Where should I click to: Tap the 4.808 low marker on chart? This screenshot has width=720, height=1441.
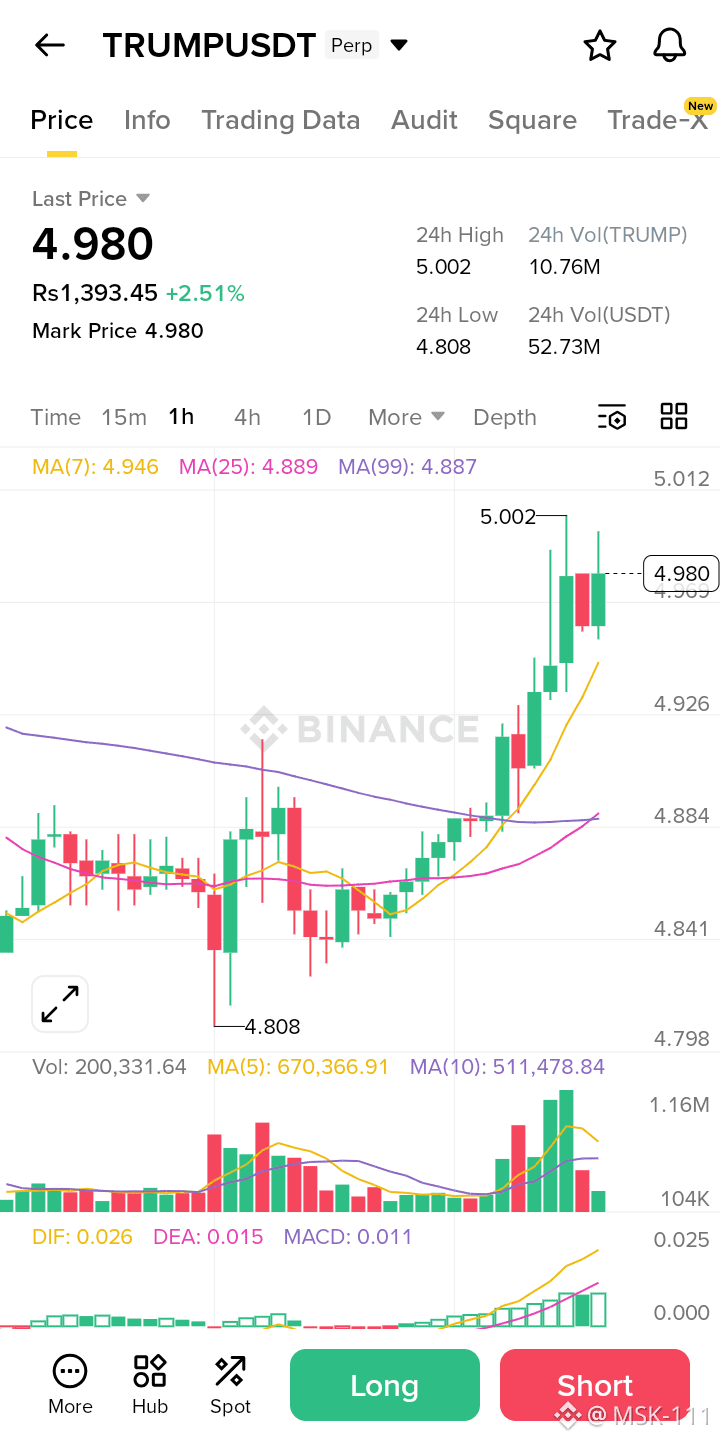[x=272, y=1026]
